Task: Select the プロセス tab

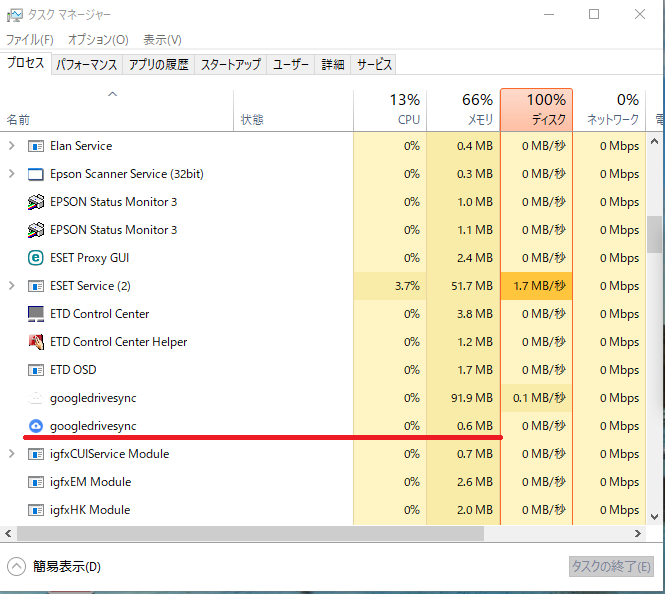Action: 26,63
